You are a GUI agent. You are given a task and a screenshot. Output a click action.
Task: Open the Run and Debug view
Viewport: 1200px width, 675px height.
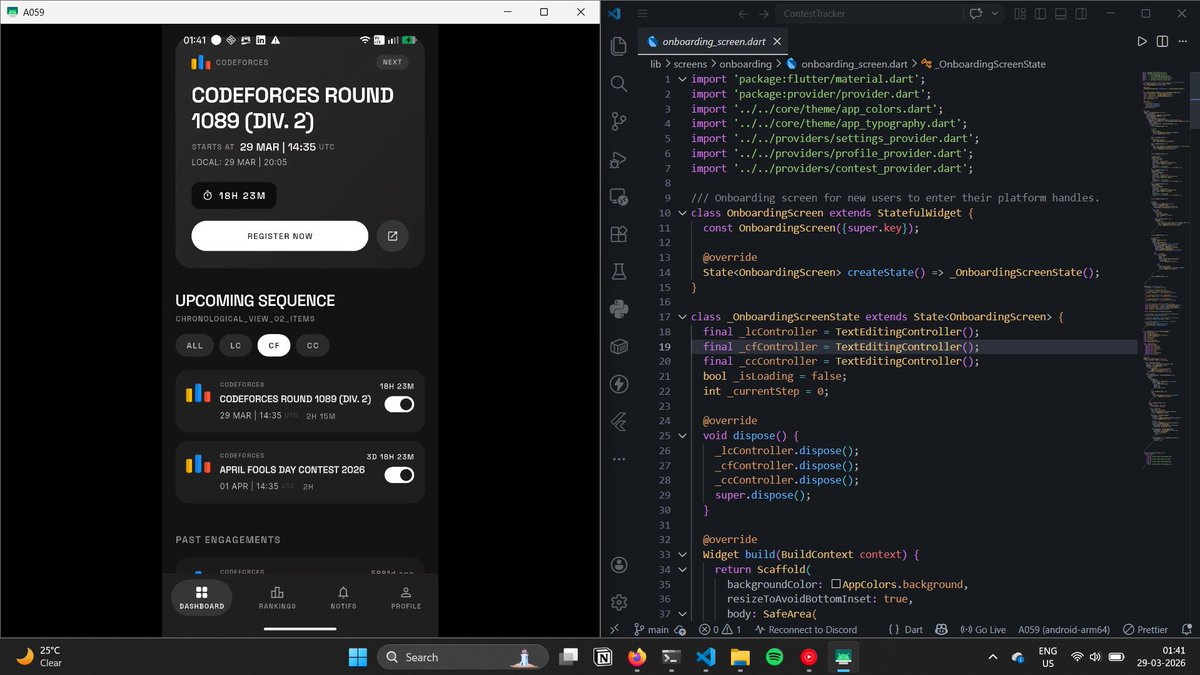tap(618, 159)
